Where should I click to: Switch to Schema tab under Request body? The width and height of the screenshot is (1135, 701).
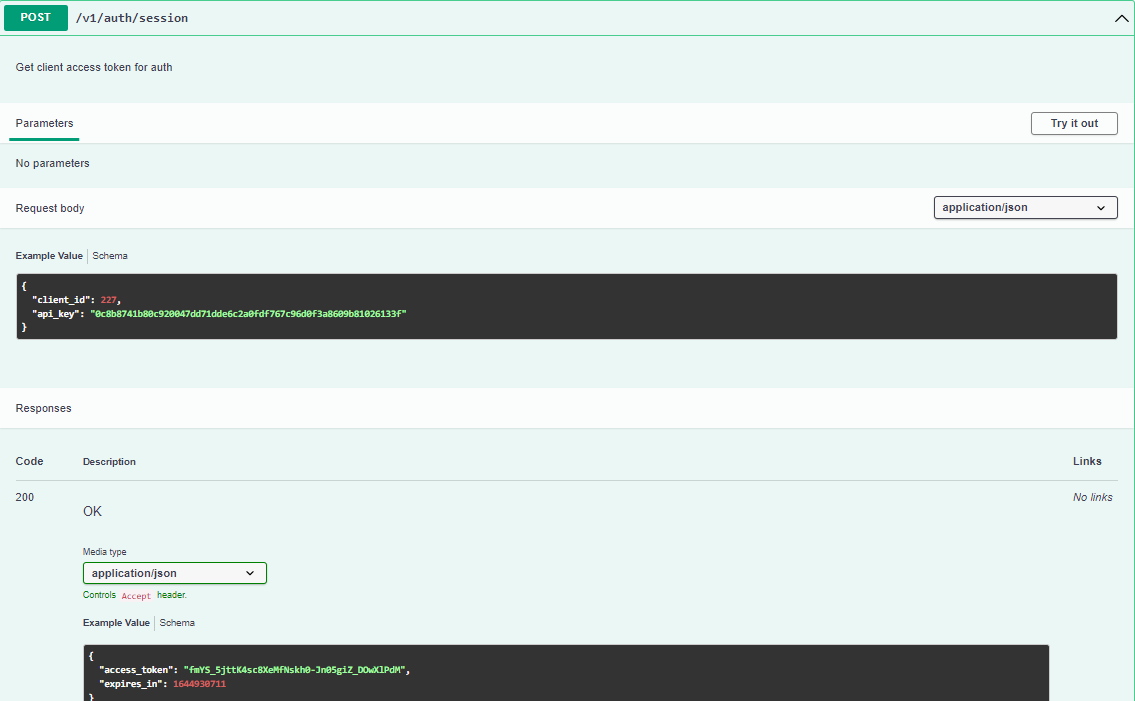(x=110, y=256)
